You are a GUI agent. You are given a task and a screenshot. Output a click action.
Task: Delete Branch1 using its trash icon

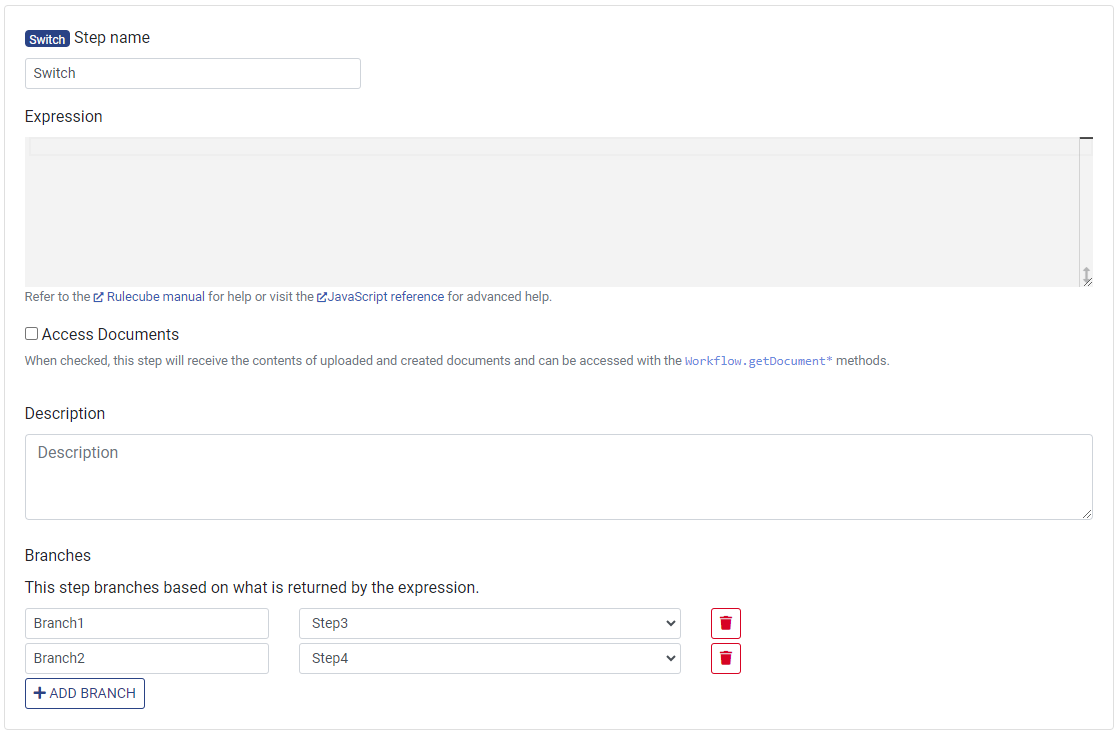725,623
